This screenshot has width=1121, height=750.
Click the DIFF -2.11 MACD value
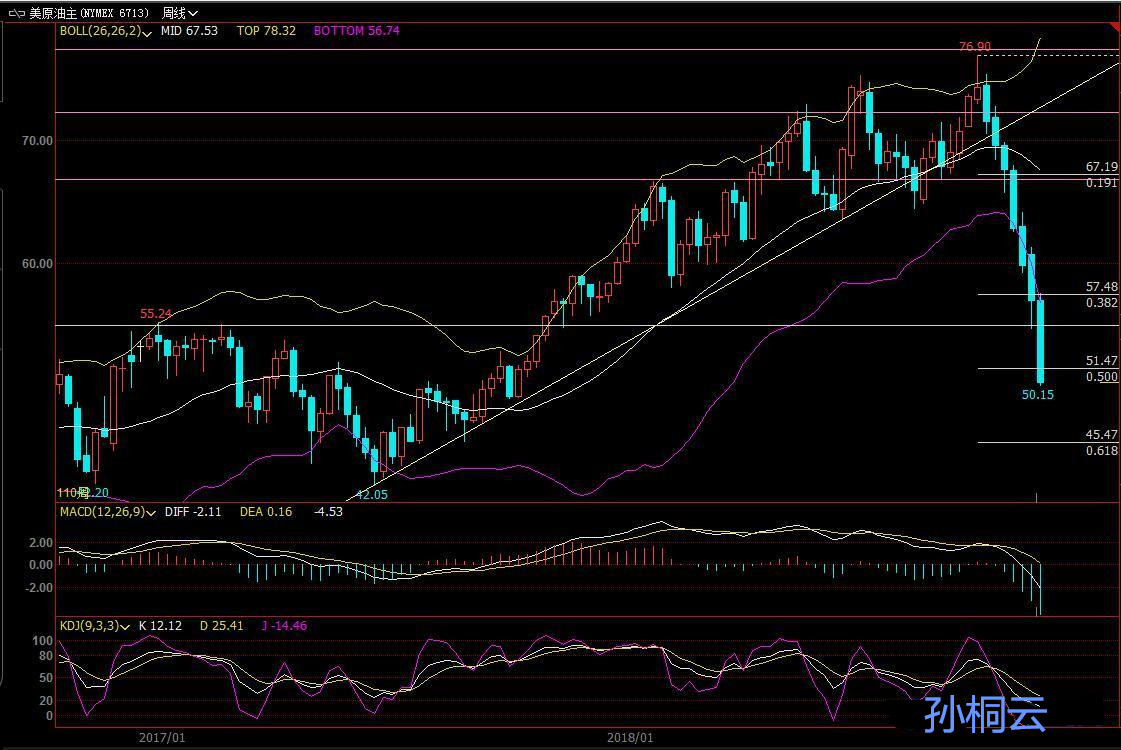193,512
